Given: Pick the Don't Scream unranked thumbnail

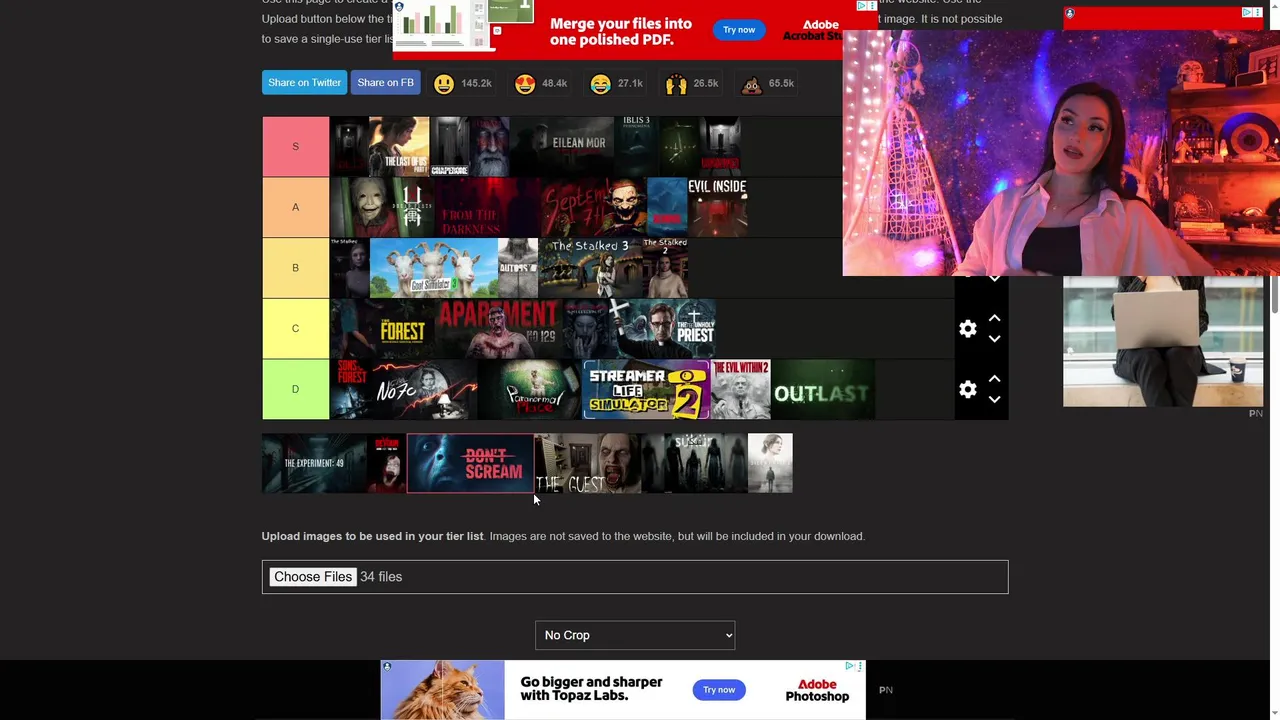Looking at the screenshot, I should click(x=470, y=463).
